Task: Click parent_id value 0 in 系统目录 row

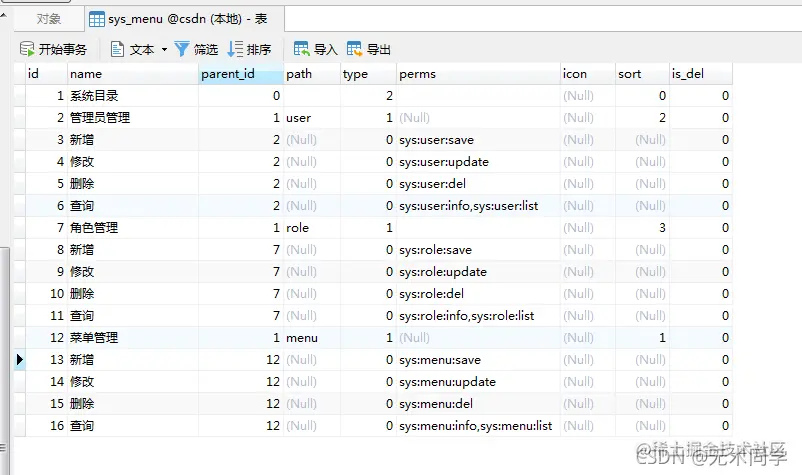Action: 241,96
